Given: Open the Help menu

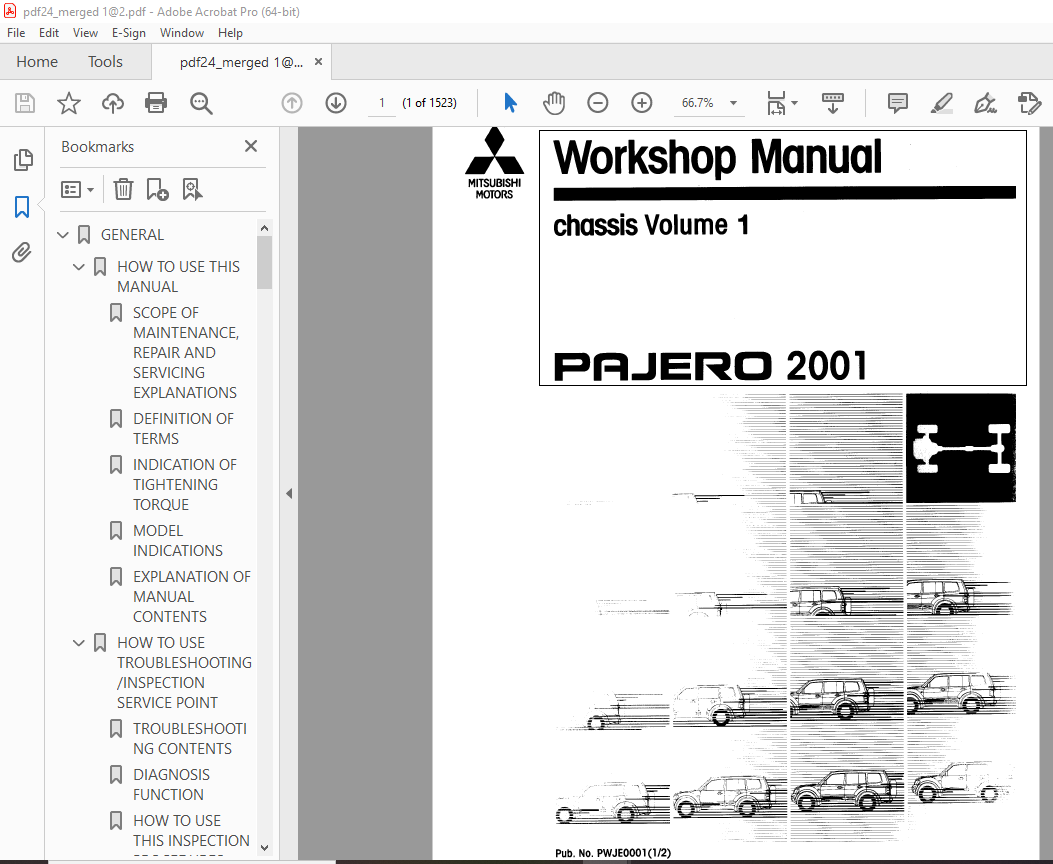Looking at the screenshot, I should coord(230,33).
